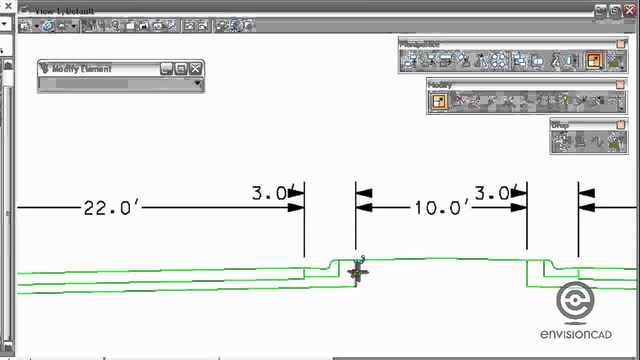Close the Modify Element dialog
Screen dimensions: 640x360
click(196, 69)
